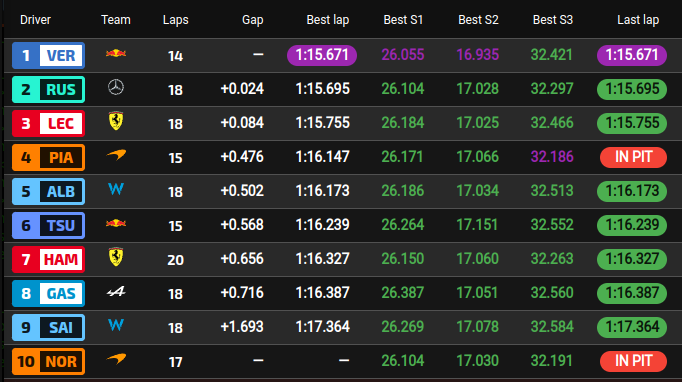
Task: Sort by the Gap column header
Action: coord(253,20)
